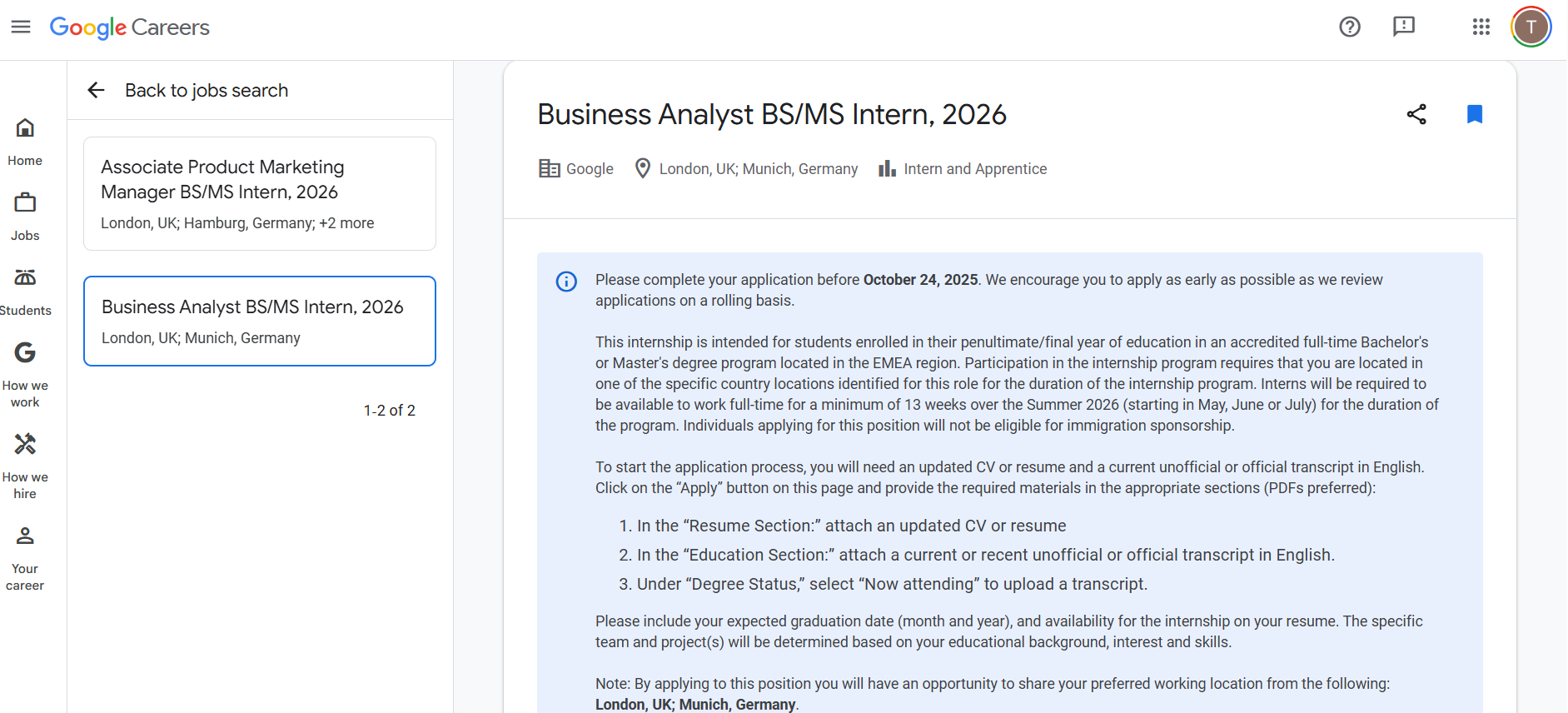Open How we hire section
Screen dimensions: 1568x713
(x=25, y=466)
